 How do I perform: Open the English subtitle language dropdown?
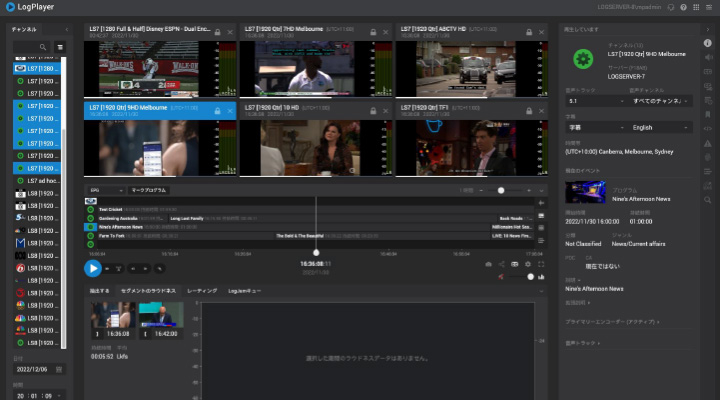click(660, 128)
